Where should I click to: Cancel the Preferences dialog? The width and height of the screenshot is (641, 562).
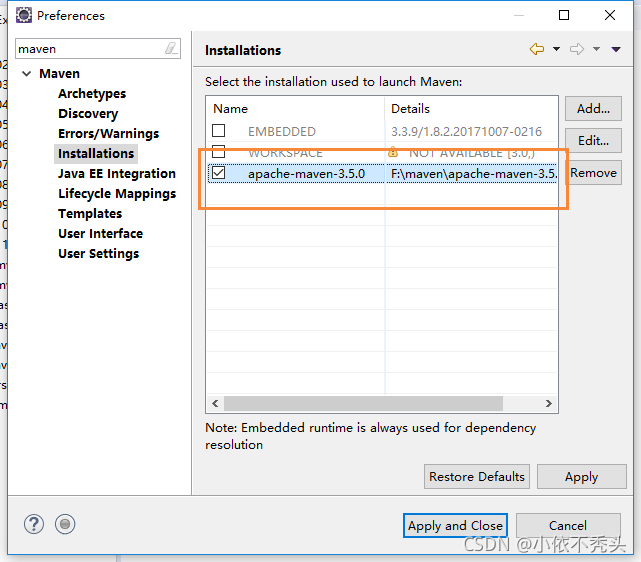pyautogui.click(x=568, y=526)
